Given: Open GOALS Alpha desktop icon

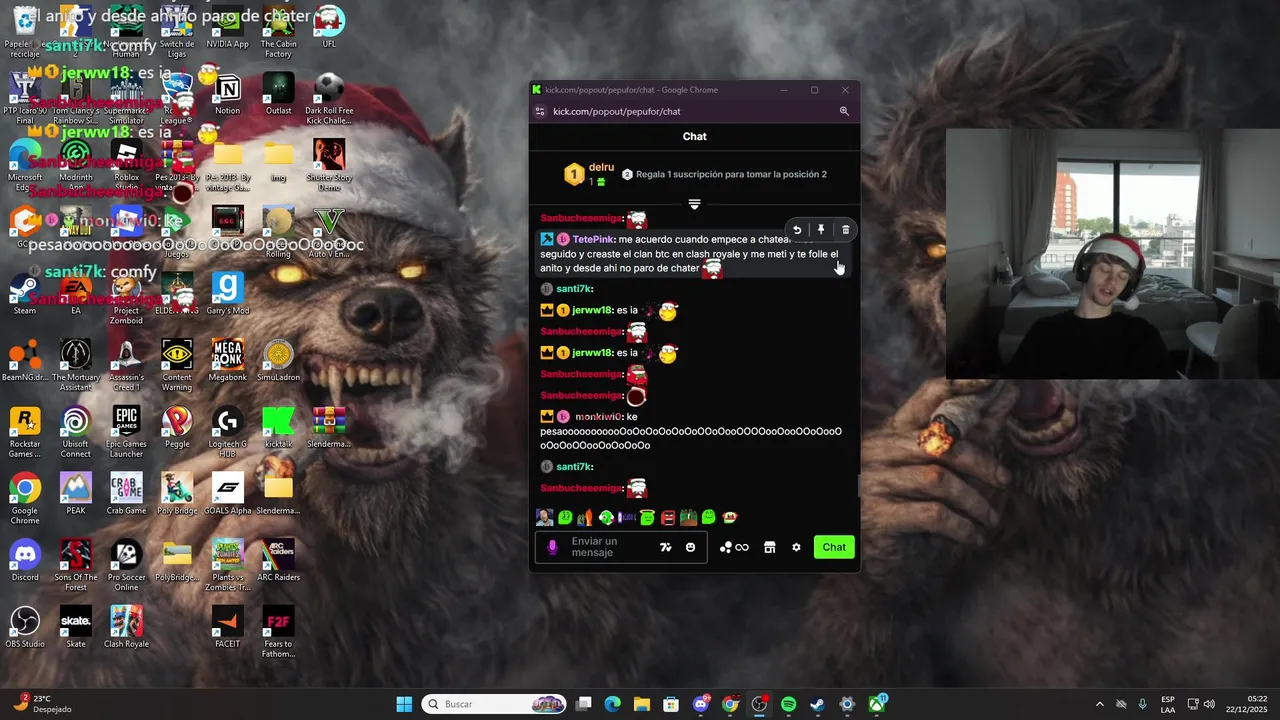Looking at the screenshot, I should [227, 494].
